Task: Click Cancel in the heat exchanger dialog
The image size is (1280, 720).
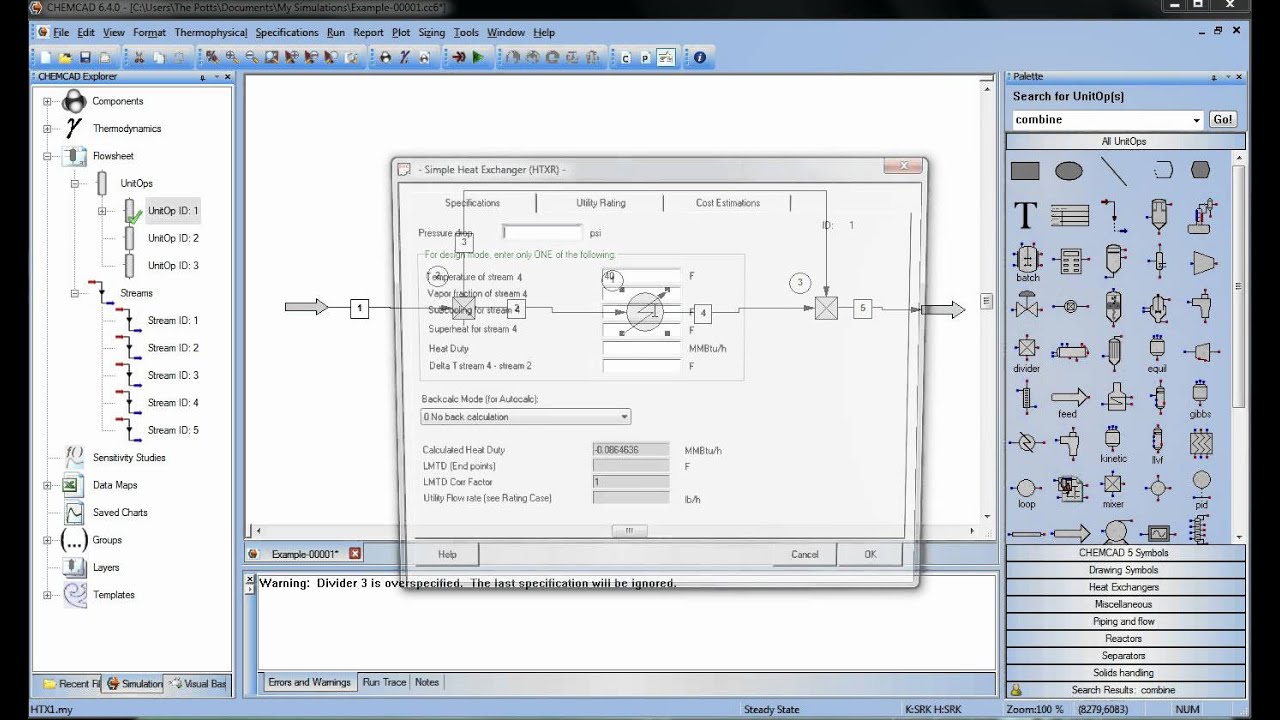Action: [805, 554]
